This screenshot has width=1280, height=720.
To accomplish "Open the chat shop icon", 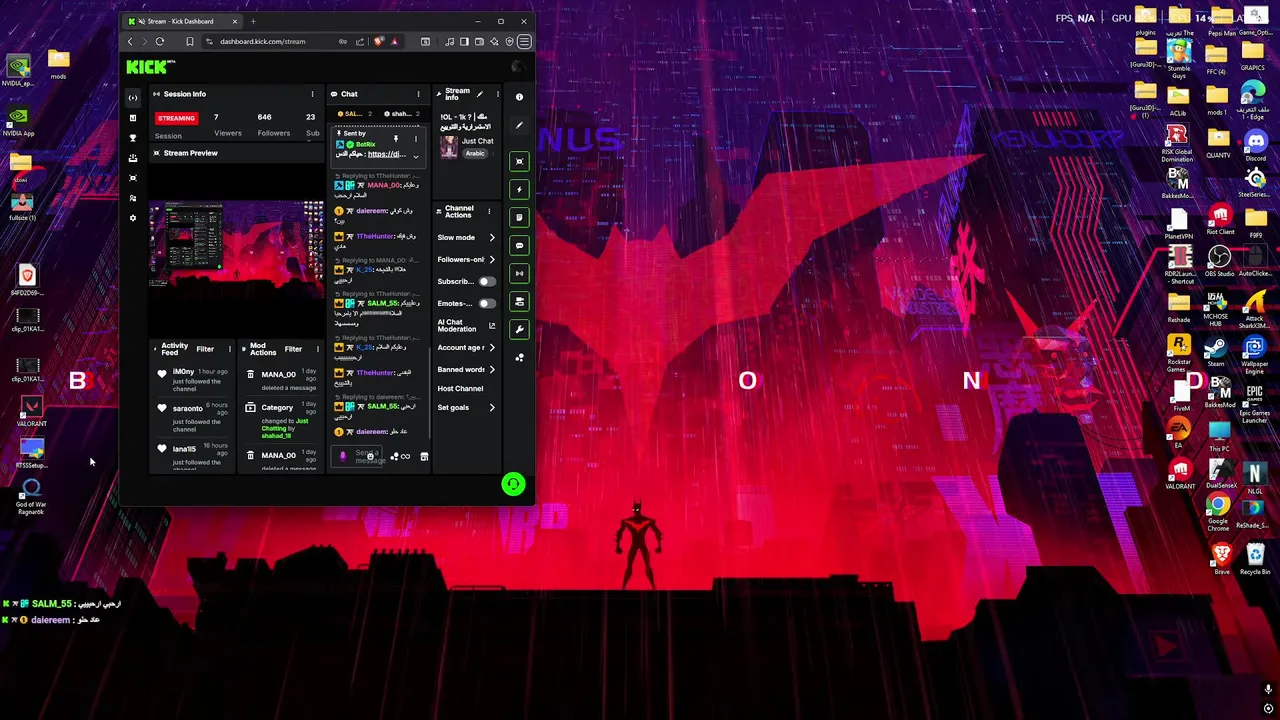I will [424, 457].
